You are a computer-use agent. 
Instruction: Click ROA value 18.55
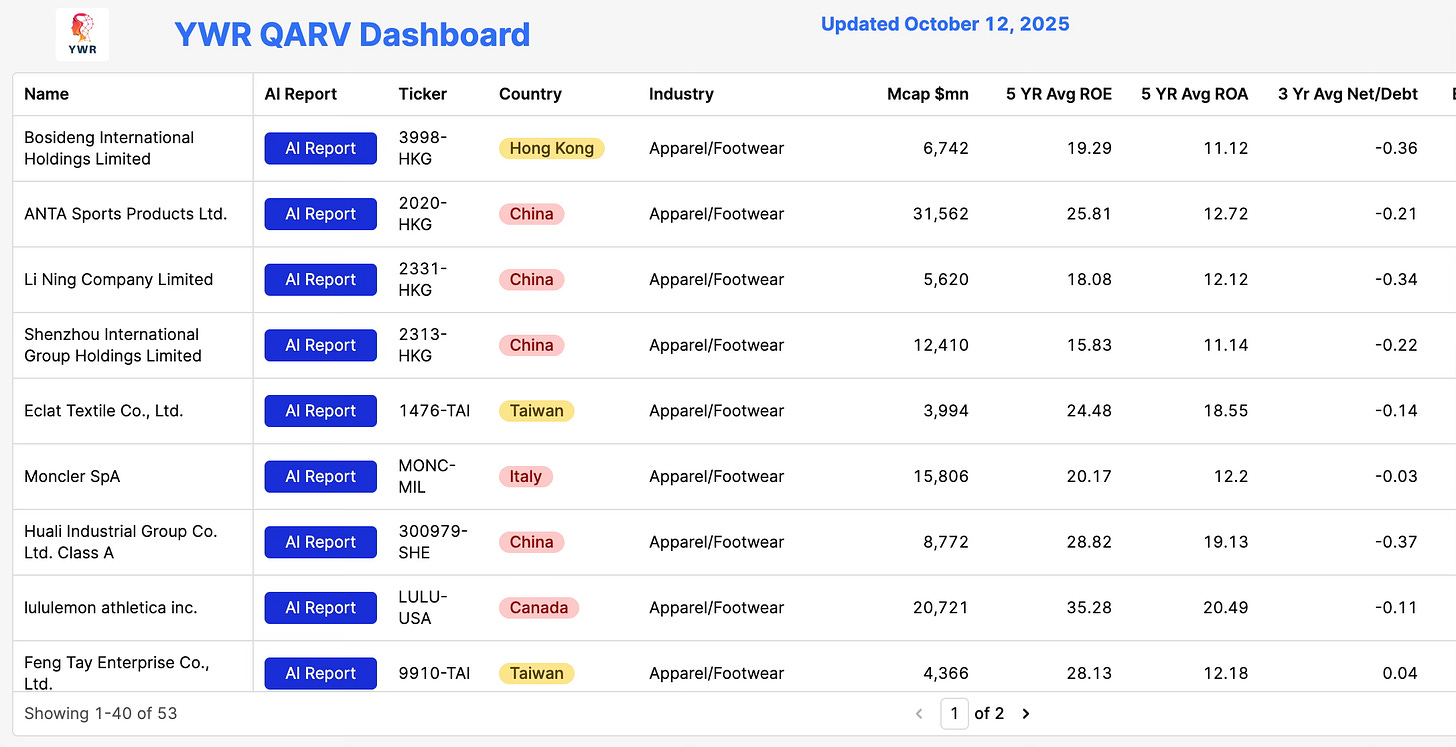[1225, 411]
